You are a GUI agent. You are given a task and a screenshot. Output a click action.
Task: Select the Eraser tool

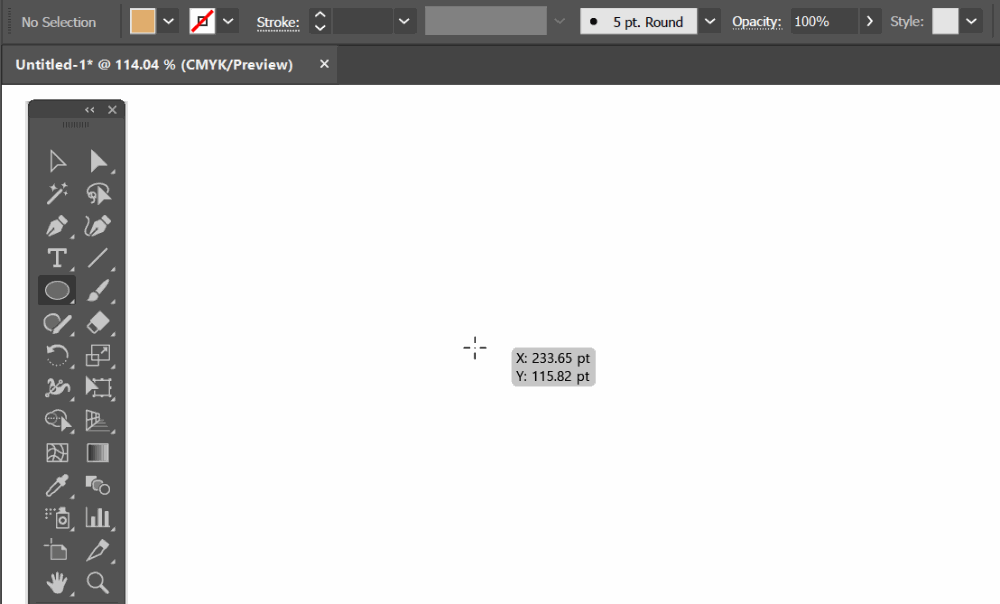point(98,323)
